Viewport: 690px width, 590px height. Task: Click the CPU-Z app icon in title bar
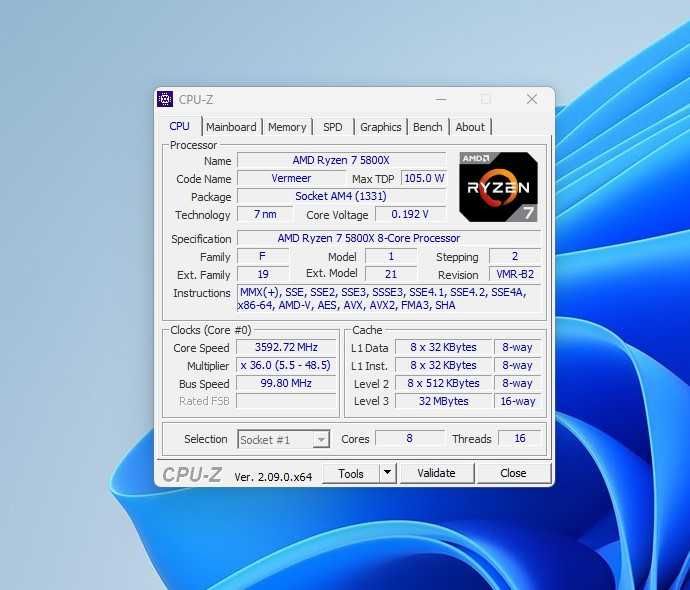[165, 99]
